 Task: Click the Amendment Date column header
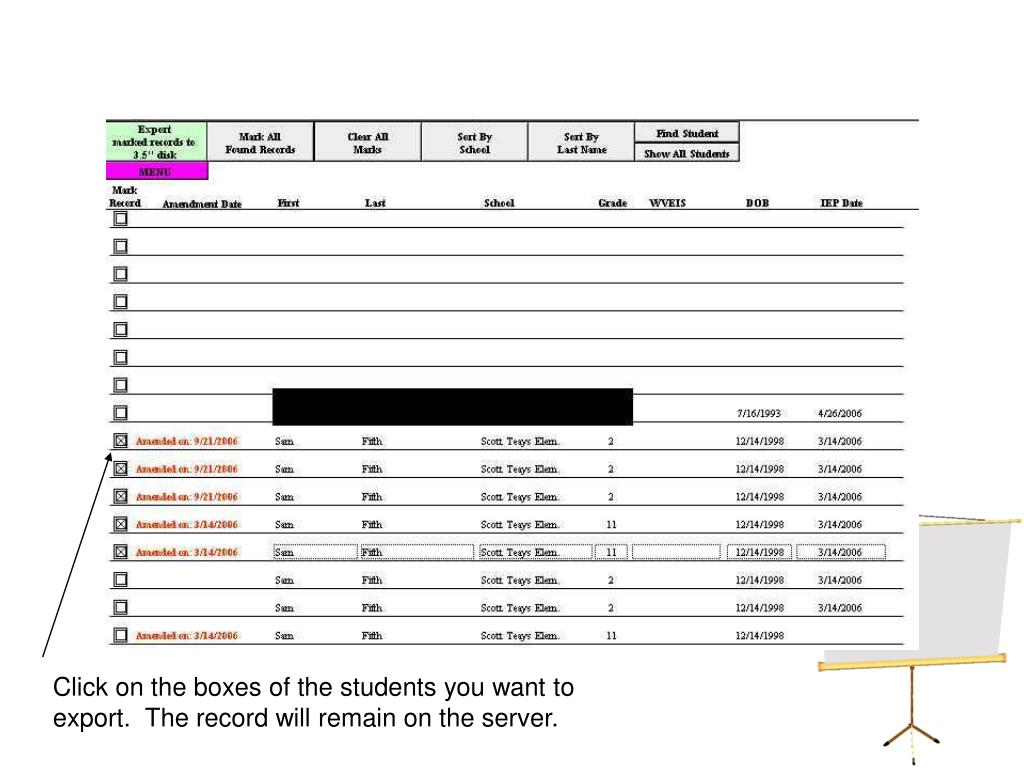[202, 204]
